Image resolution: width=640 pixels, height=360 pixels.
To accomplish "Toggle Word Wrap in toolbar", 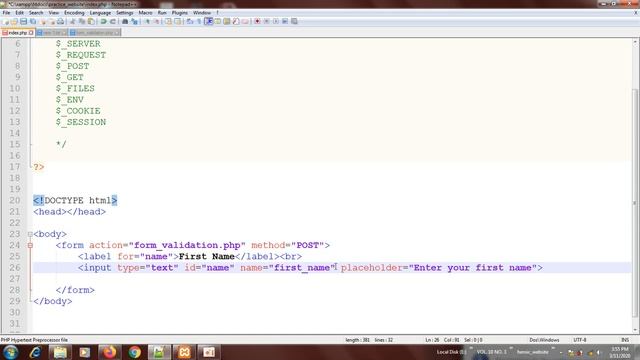I will click(190, 21).
